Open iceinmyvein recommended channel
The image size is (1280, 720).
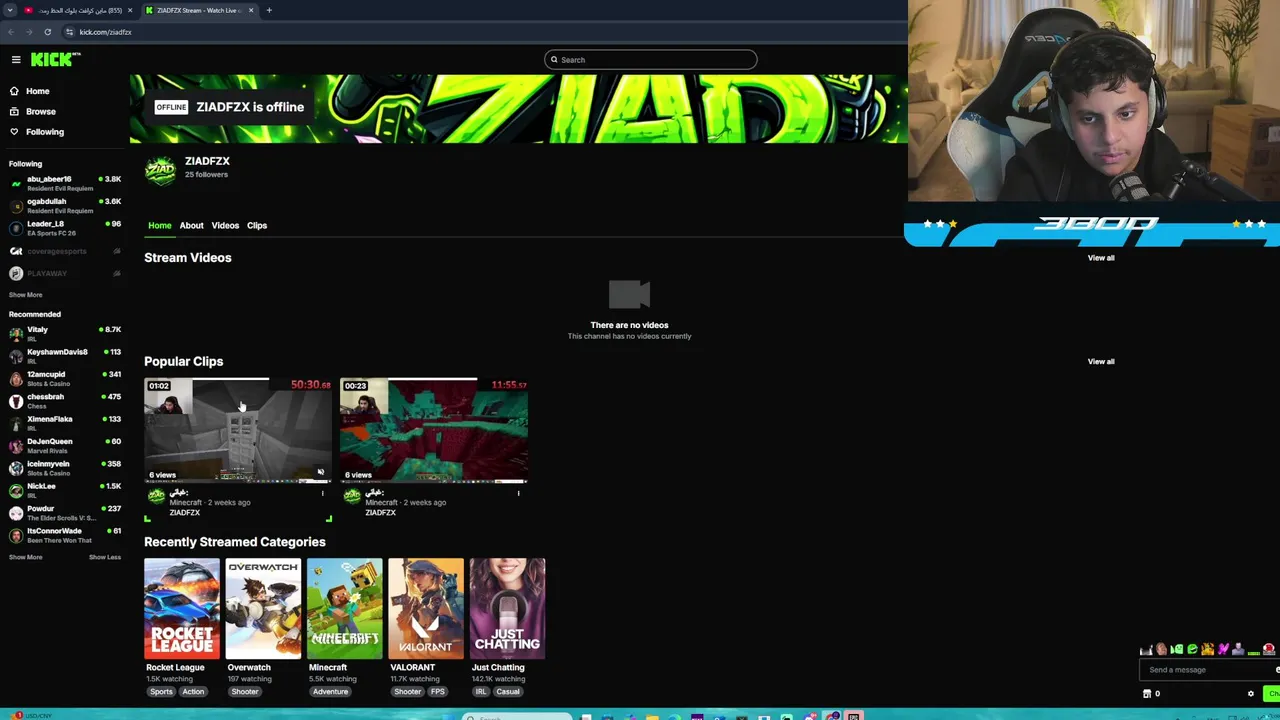pos(65,468)
